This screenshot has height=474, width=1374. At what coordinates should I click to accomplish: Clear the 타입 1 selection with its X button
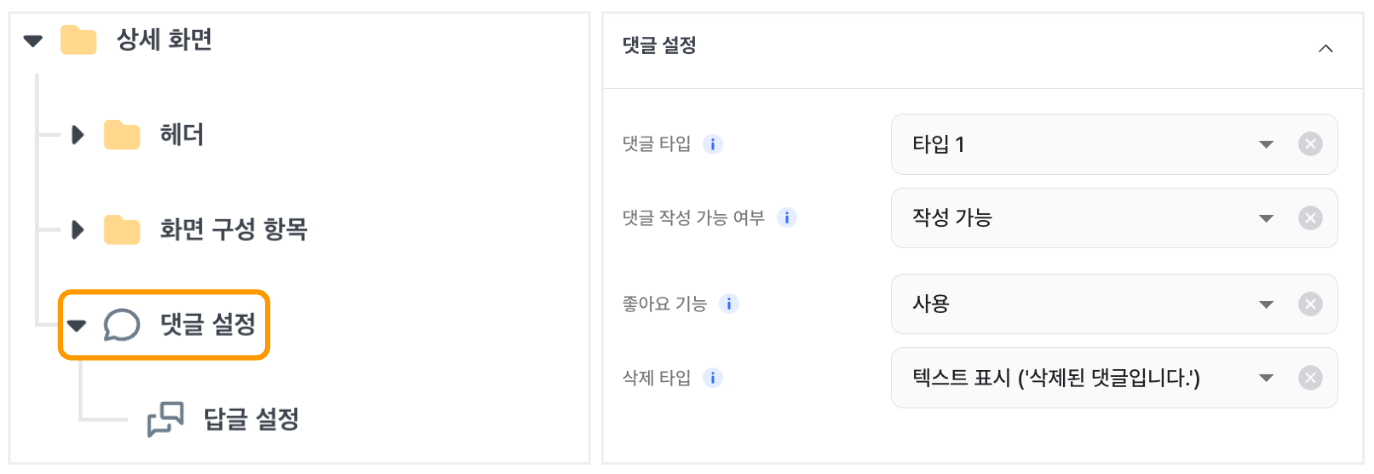(x=1310, y=144)
